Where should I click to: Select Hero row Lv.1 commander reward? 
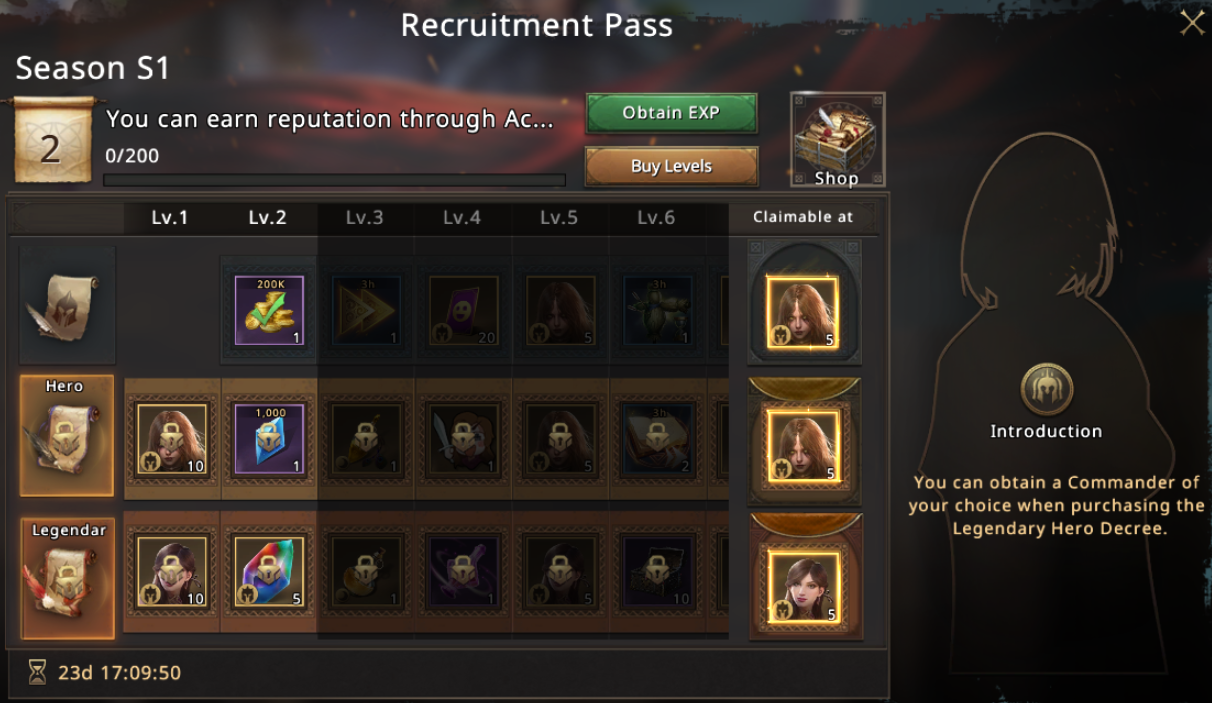[171, 439]
